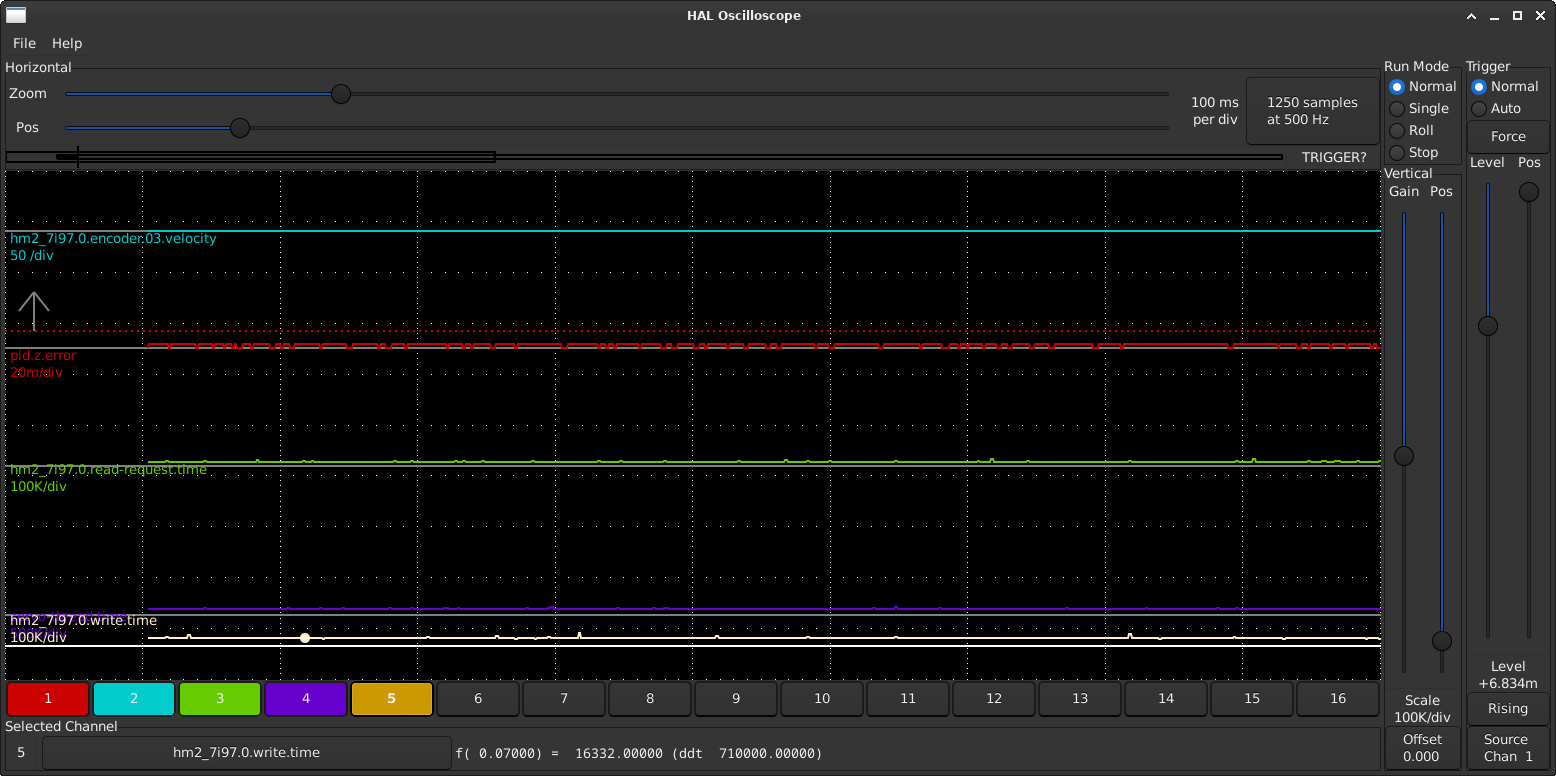Screen dimensions: 1556x776
Task: Open the vertical Scale 100K/div setting
Action: (x=1421, y=708)
